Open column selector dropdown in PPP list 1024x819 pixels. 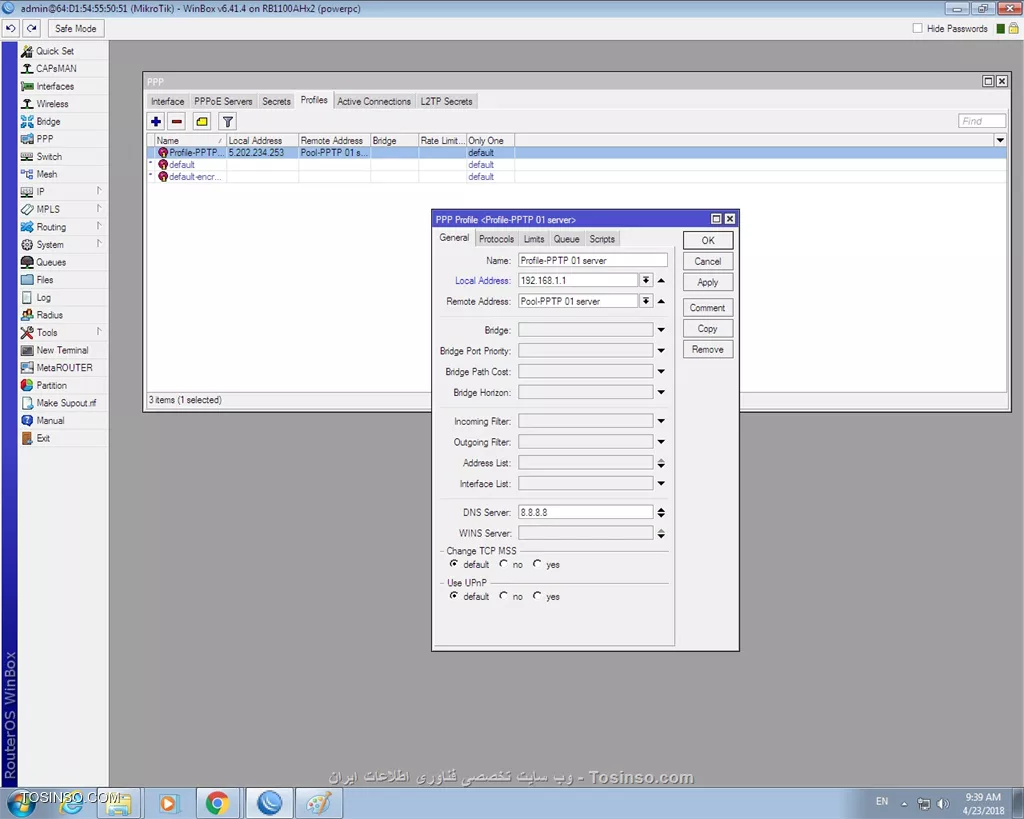pos(1000,140)
